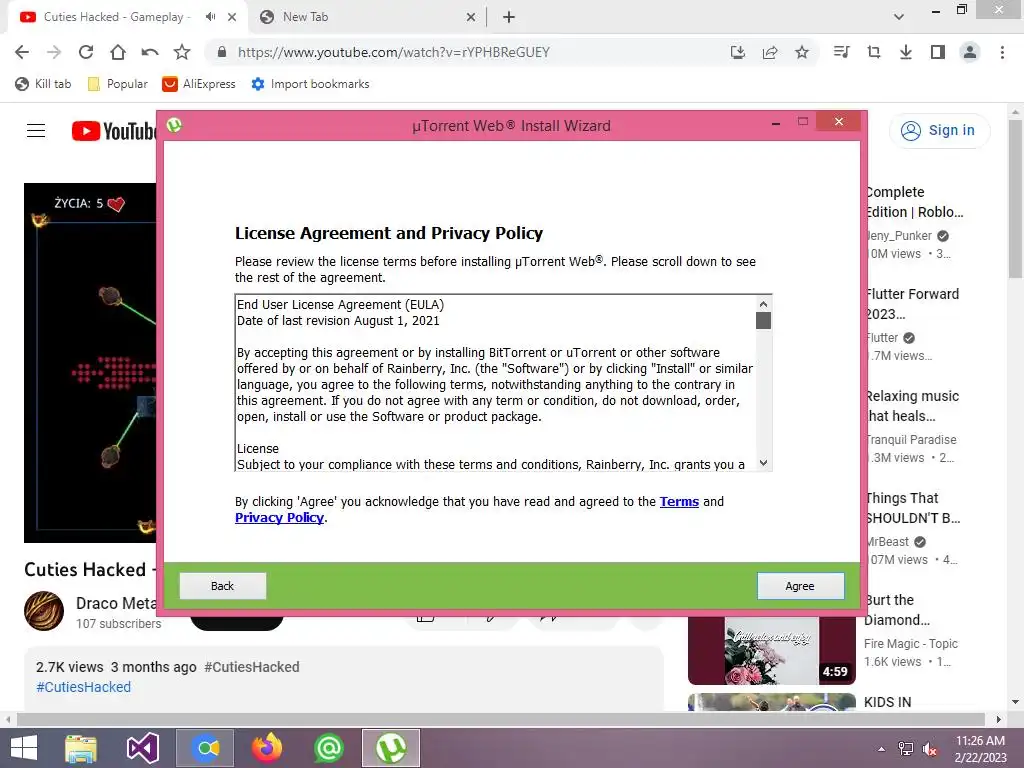Open the Terms link
1024x768 pixels.
pos(679,502)
